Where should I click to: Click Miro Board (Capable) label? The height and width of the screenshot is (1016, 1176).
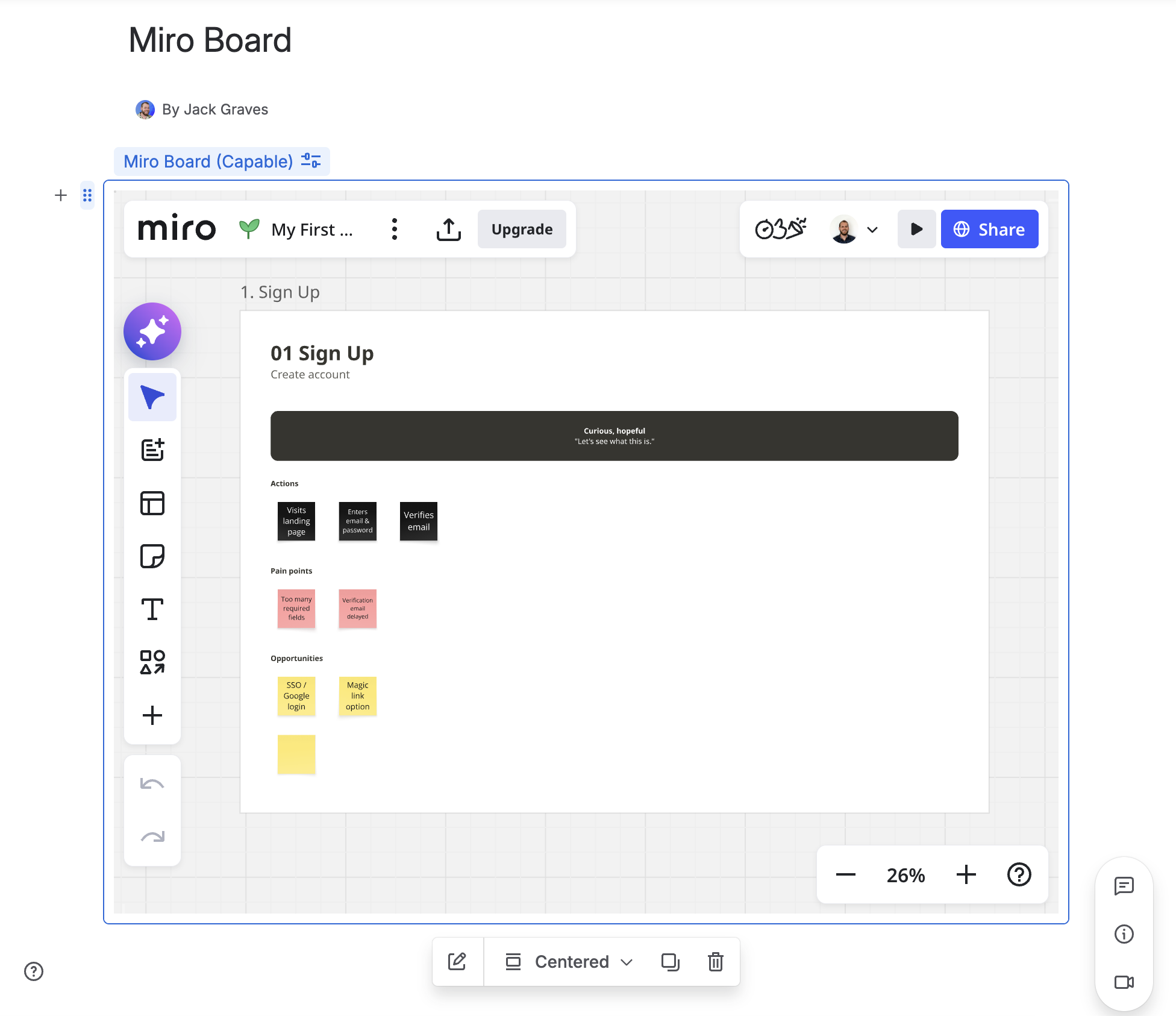[208, 161]
